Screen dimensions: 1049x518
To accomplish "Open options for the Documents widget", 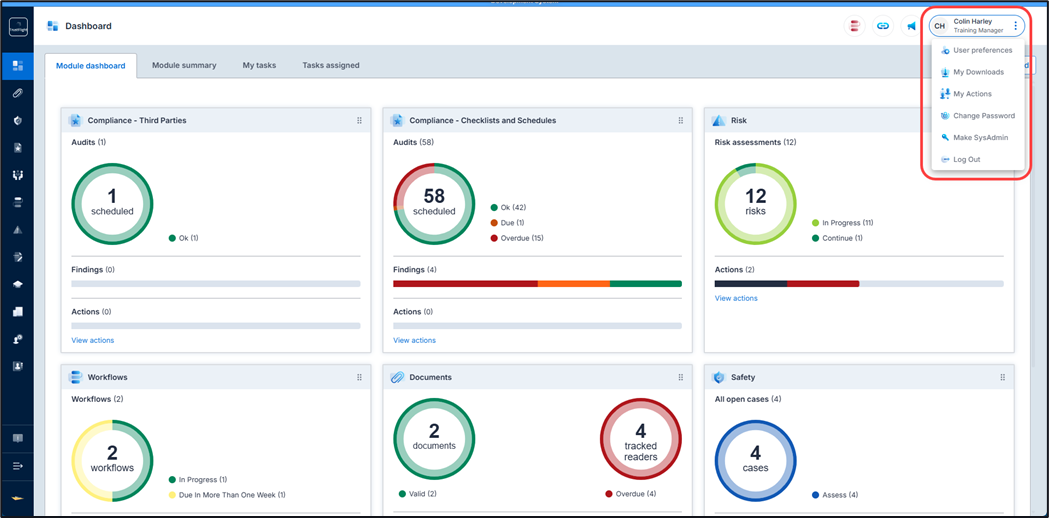I will [681, 378].
